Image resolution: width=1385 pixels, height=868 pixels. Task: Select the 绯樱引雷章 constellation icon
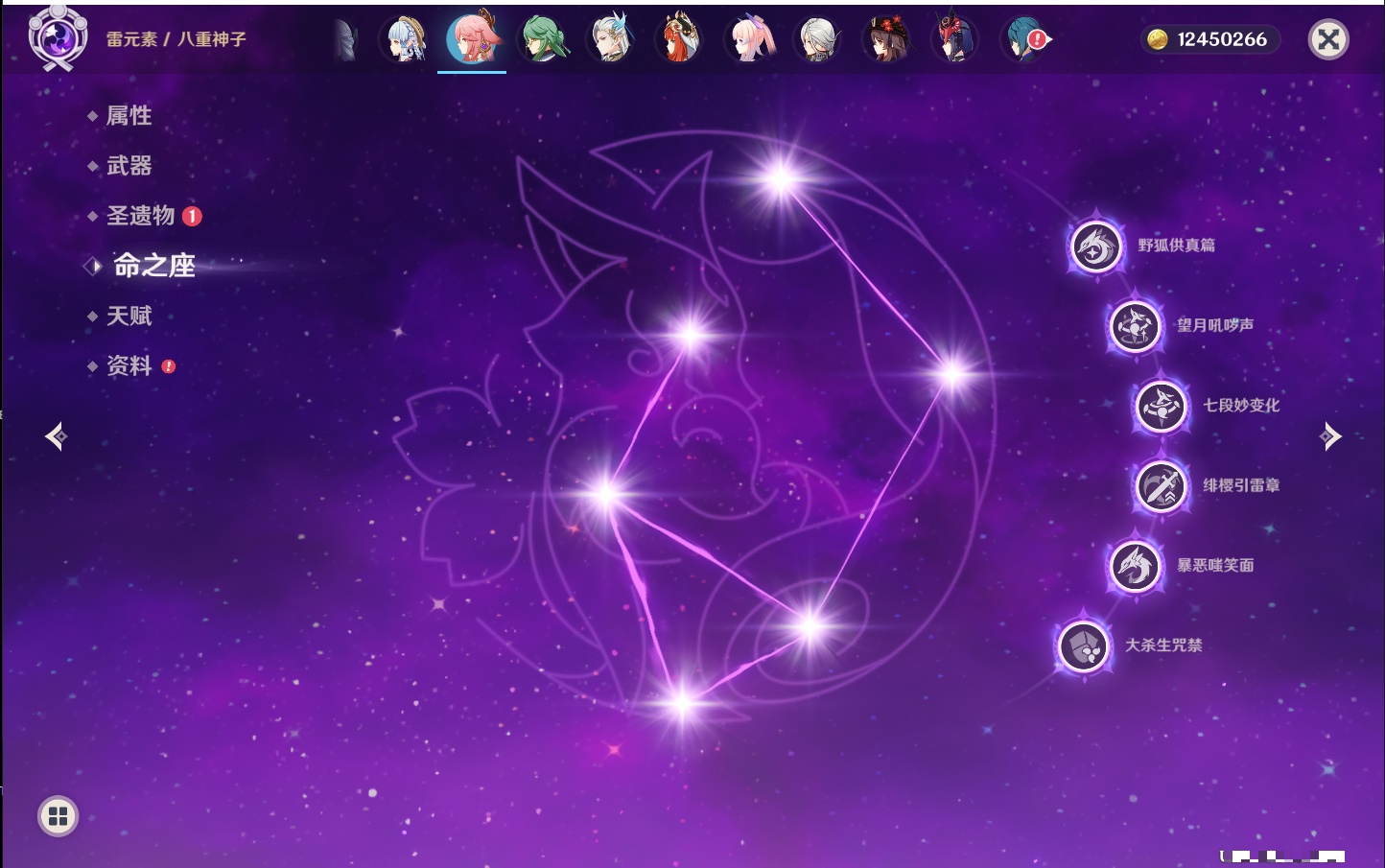coord(1161,486)
